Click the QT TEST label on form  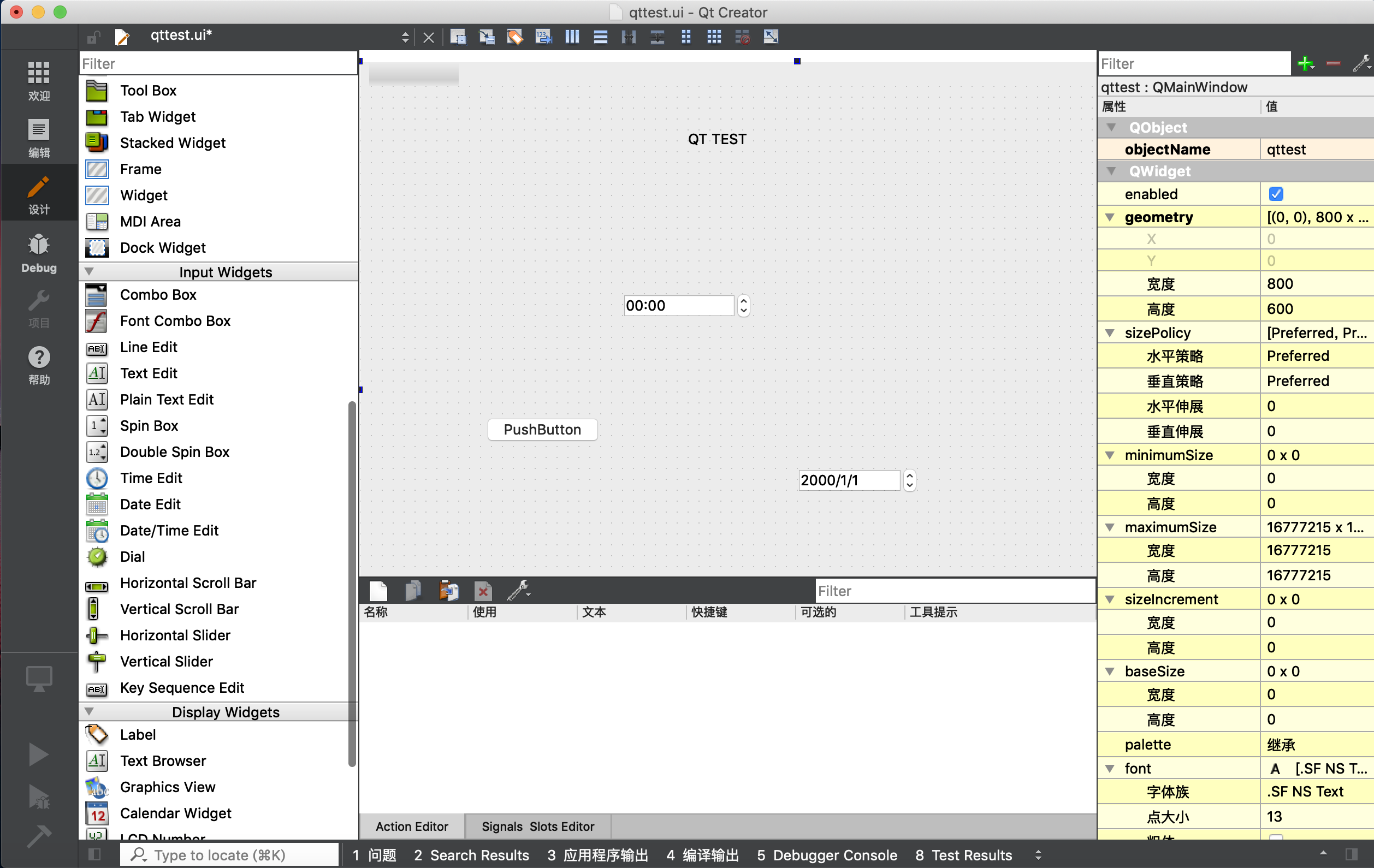point(716,139)
